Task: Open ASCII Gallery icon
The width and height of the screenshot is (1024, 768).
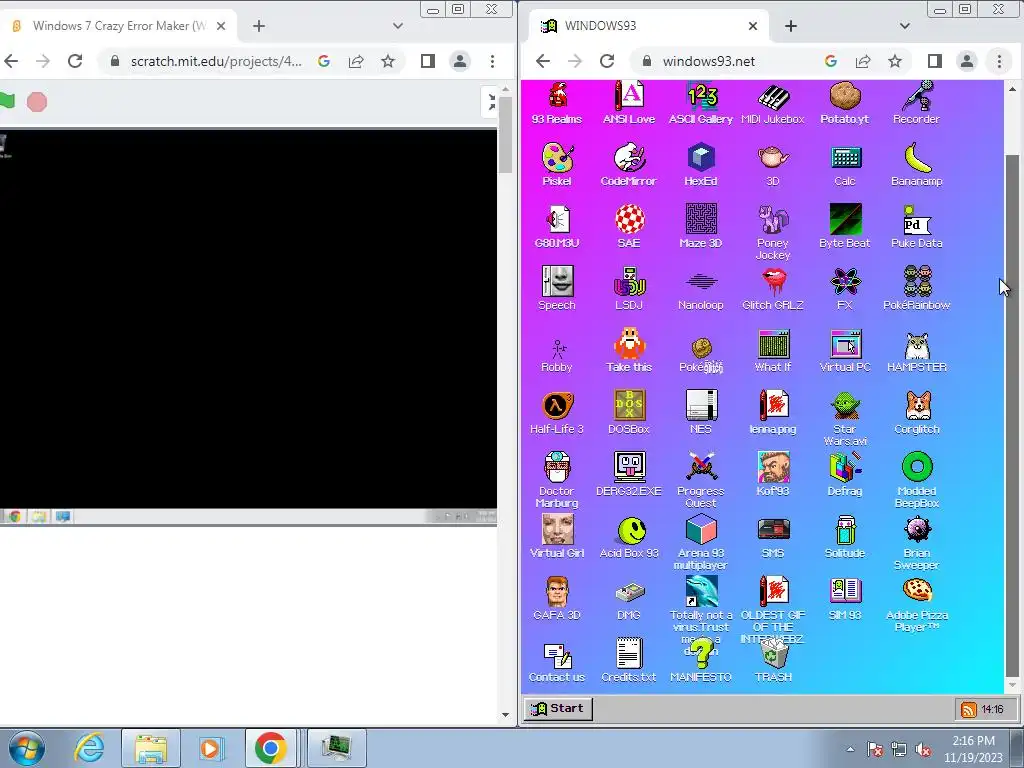Action: [701, 103]
